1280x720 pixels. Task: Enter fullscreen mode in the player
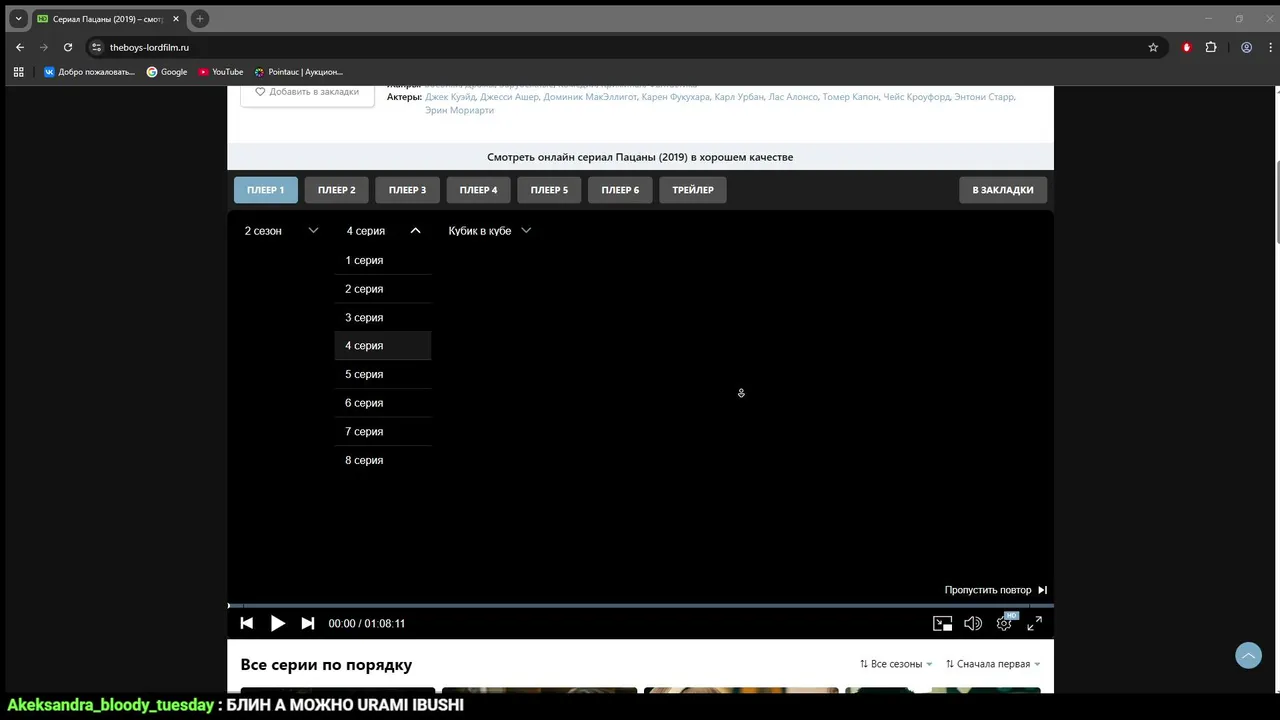[1035, 623]
